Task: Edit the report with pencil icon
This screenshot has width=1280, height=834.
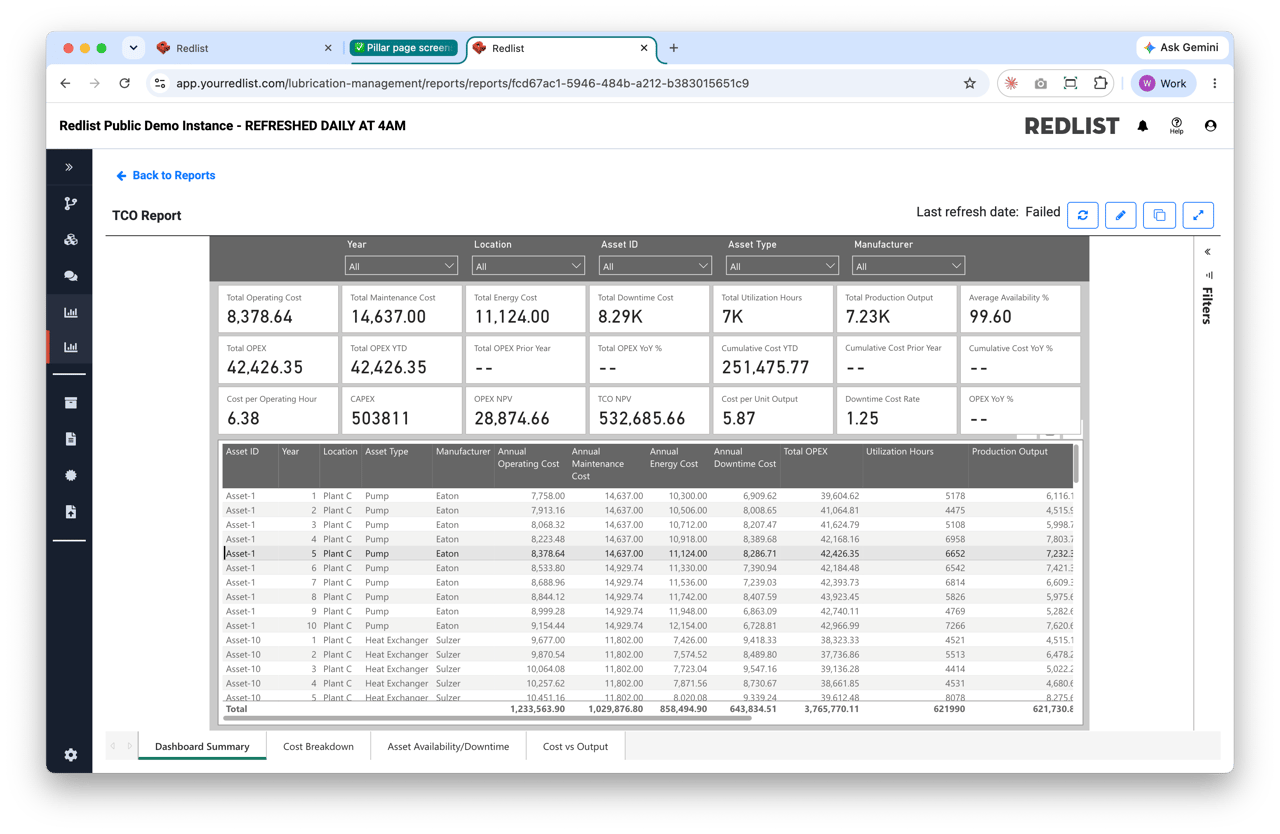Action: 1121,215
